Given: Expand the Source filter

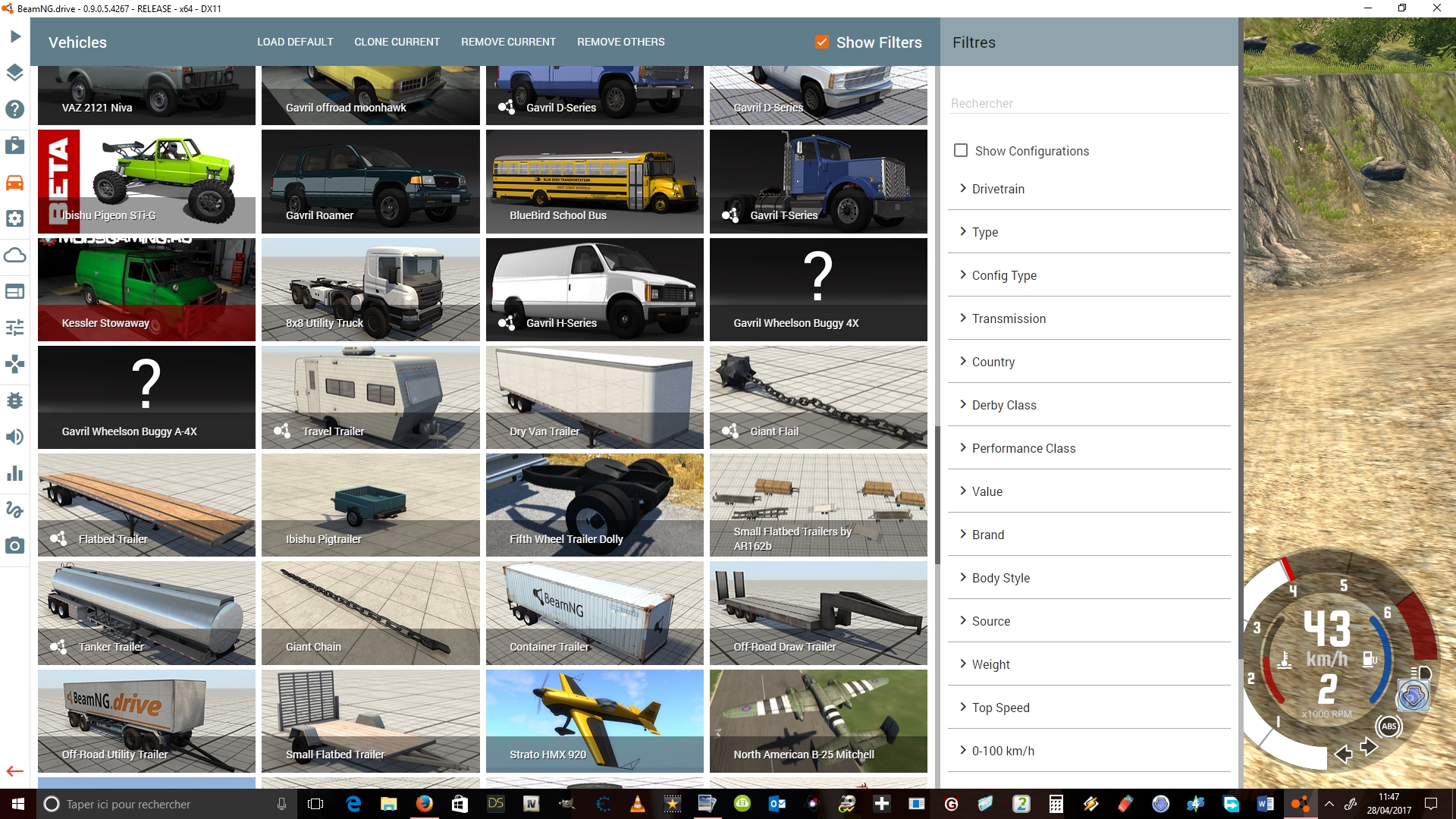Looking at the screenshot, I should [1089, 621].
